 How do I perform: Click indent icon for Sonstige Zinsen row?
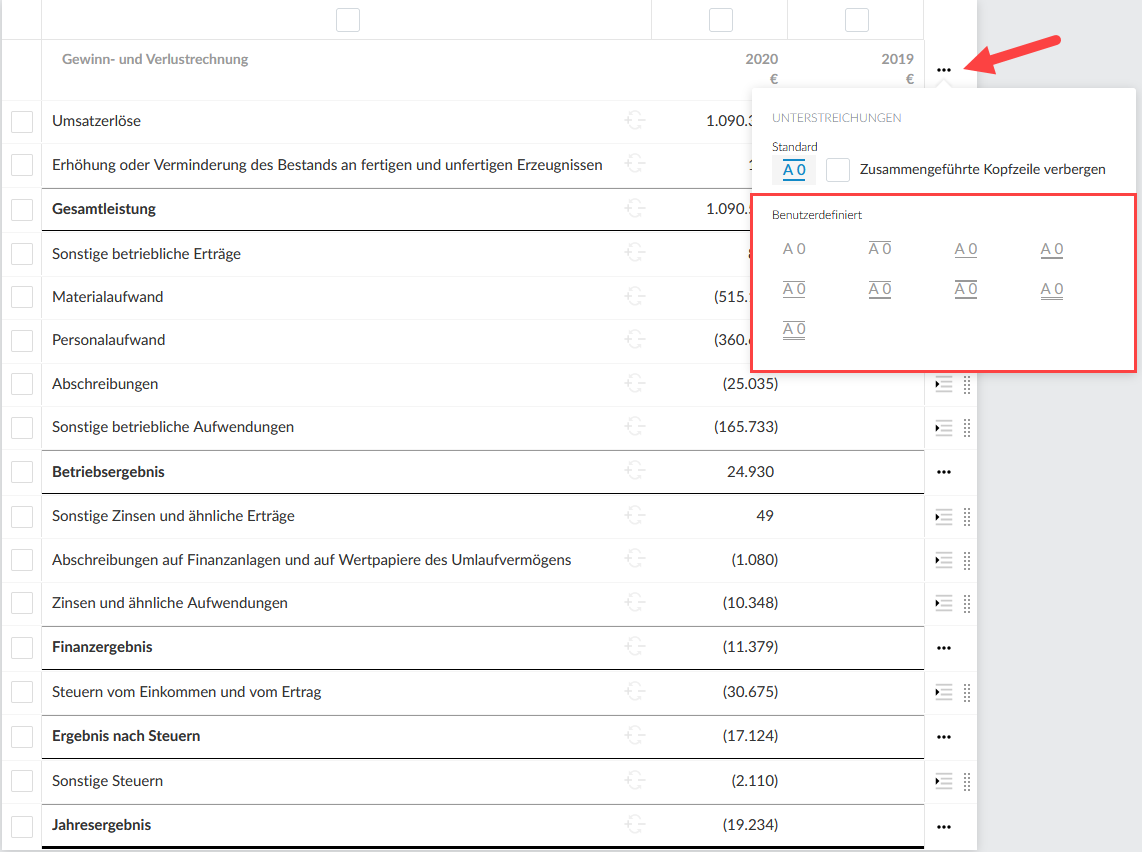[x=944, y=517]
